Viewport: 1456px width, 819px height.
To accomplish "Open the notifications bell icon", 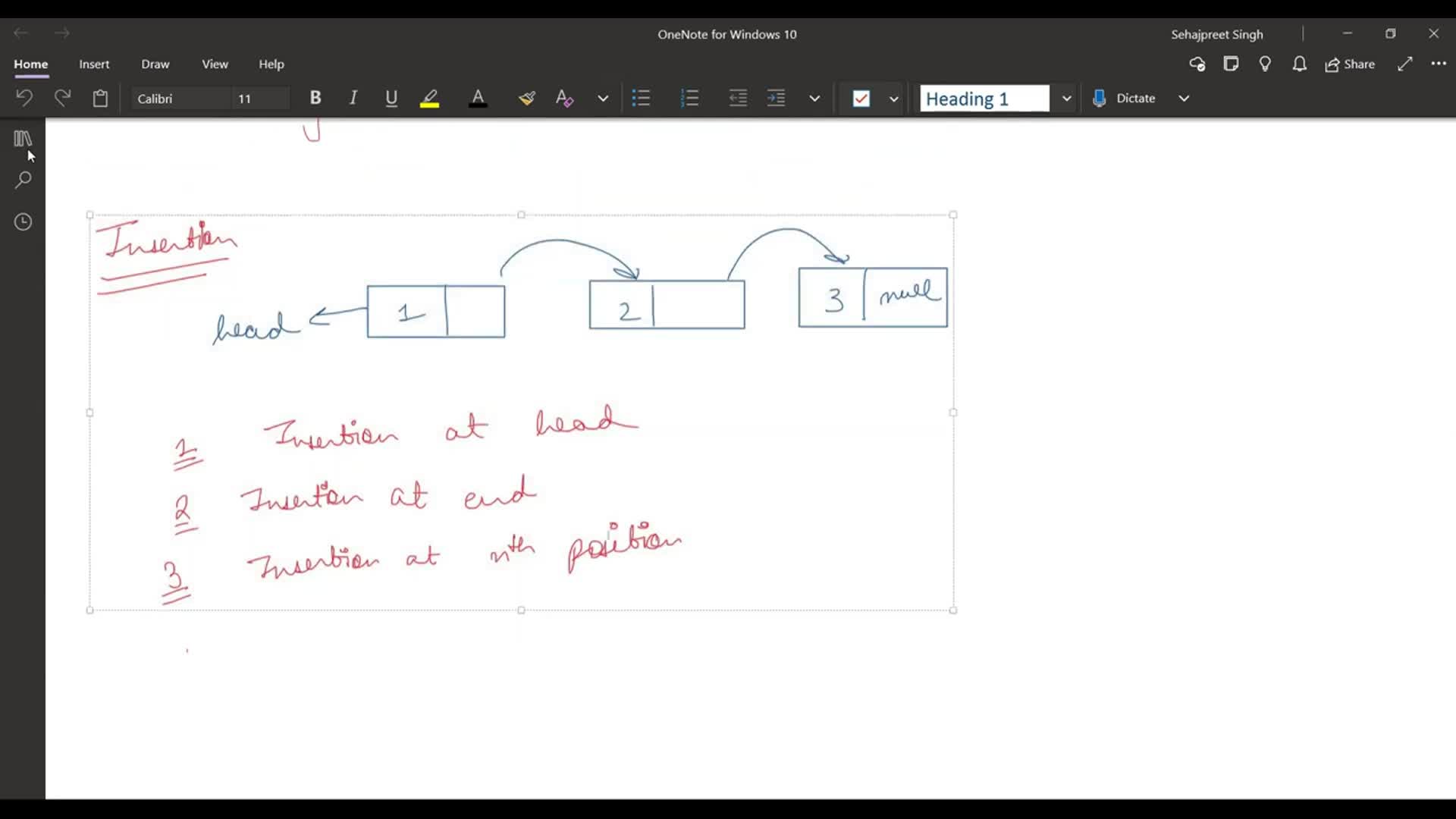I will [x=1299, y=64].
